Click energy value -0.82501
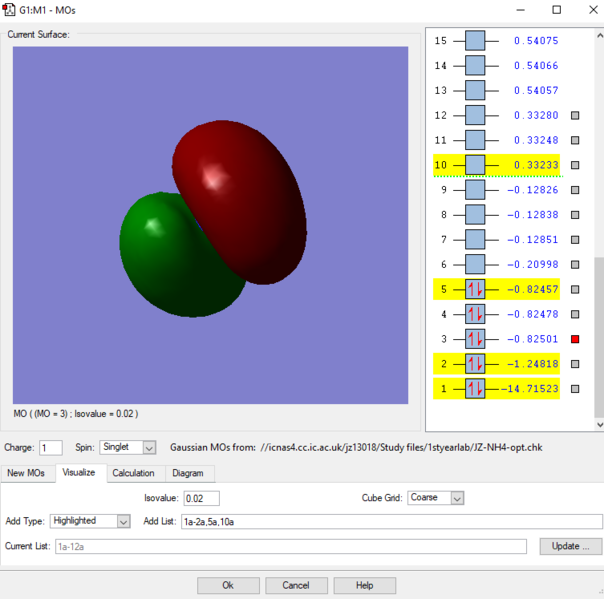This screenshot has width=604, height=599. pos(532,339)
